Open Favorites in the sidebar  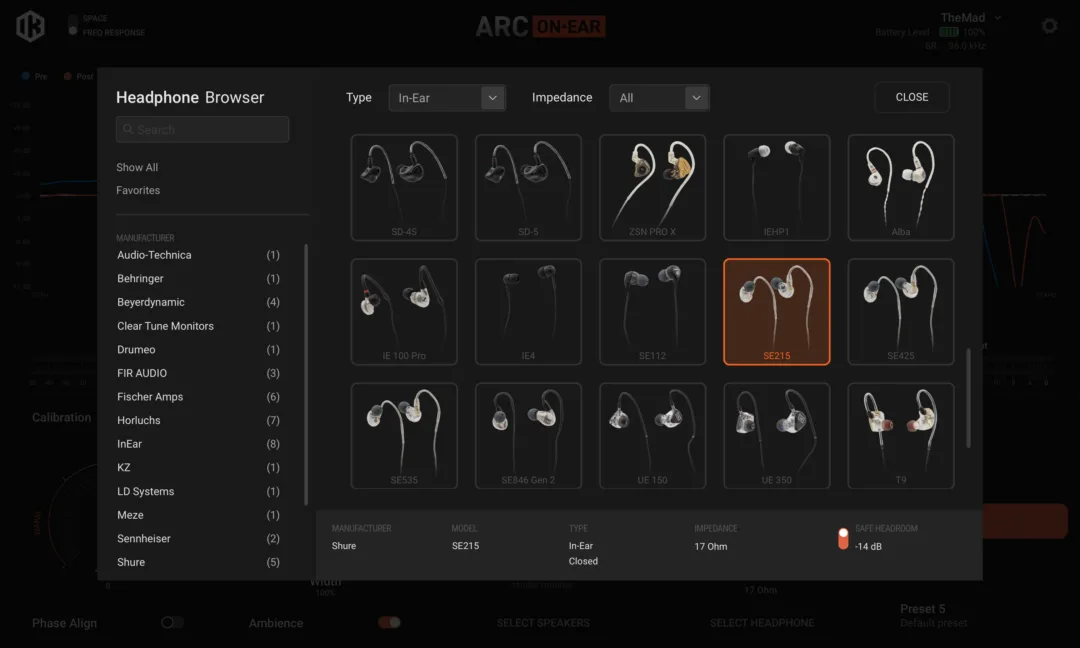point(138,190)
